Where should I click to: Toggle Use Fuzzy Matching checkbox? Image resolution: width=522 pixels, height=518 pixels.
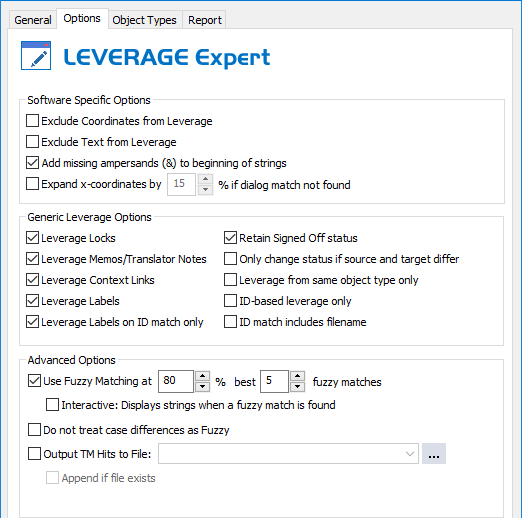point(34,381)
